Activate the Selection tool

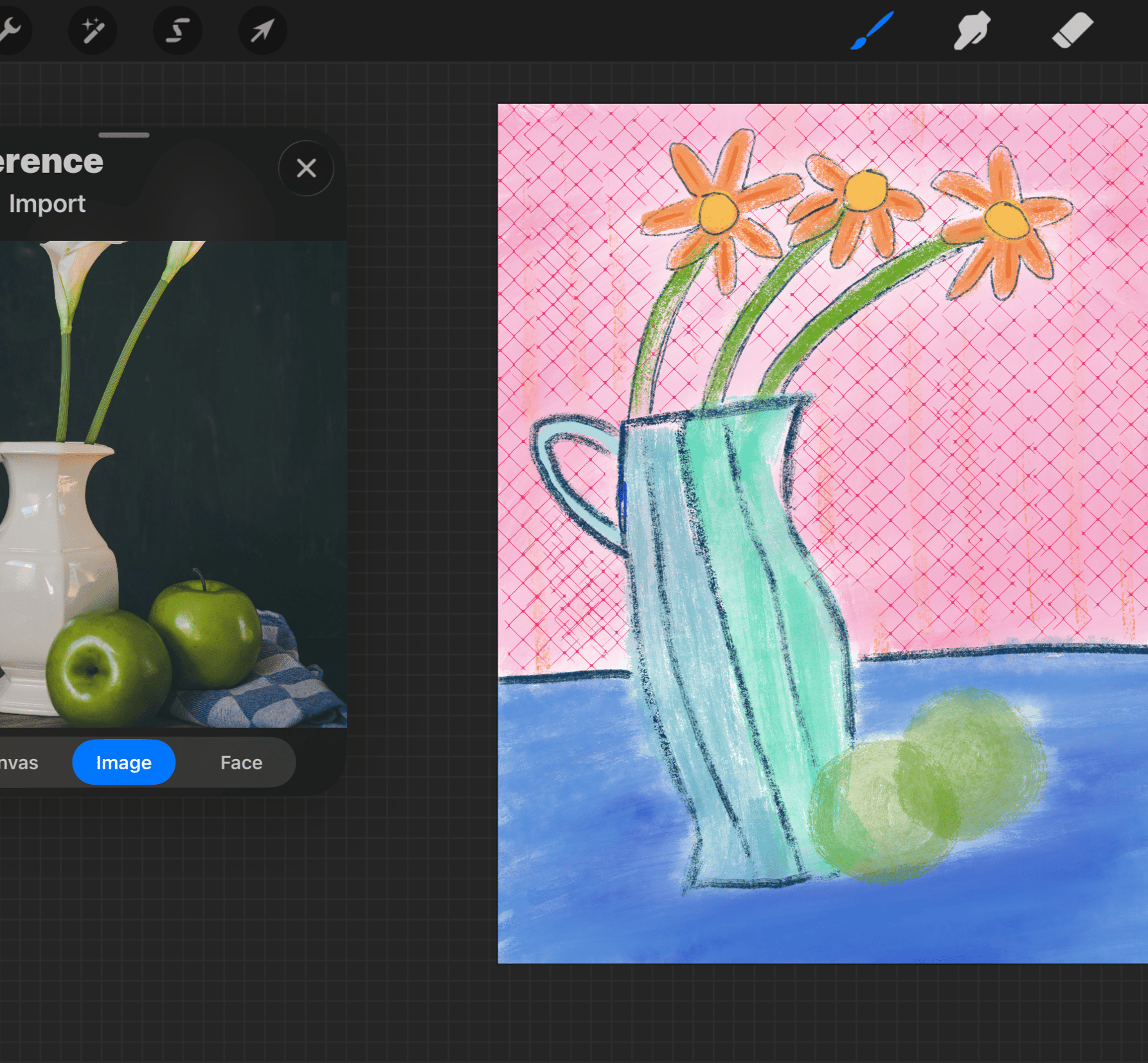tap(177, 30)
